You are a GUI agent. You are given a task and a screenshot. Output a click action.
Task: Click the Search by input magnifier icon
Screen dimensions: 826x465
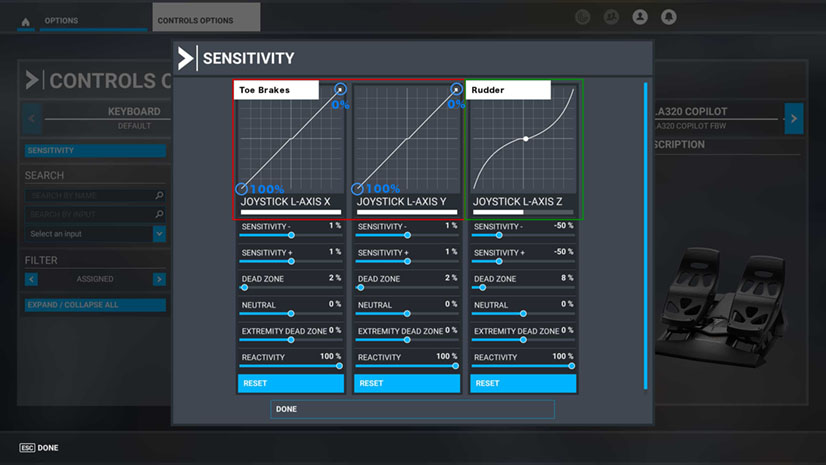coord(159,214)
